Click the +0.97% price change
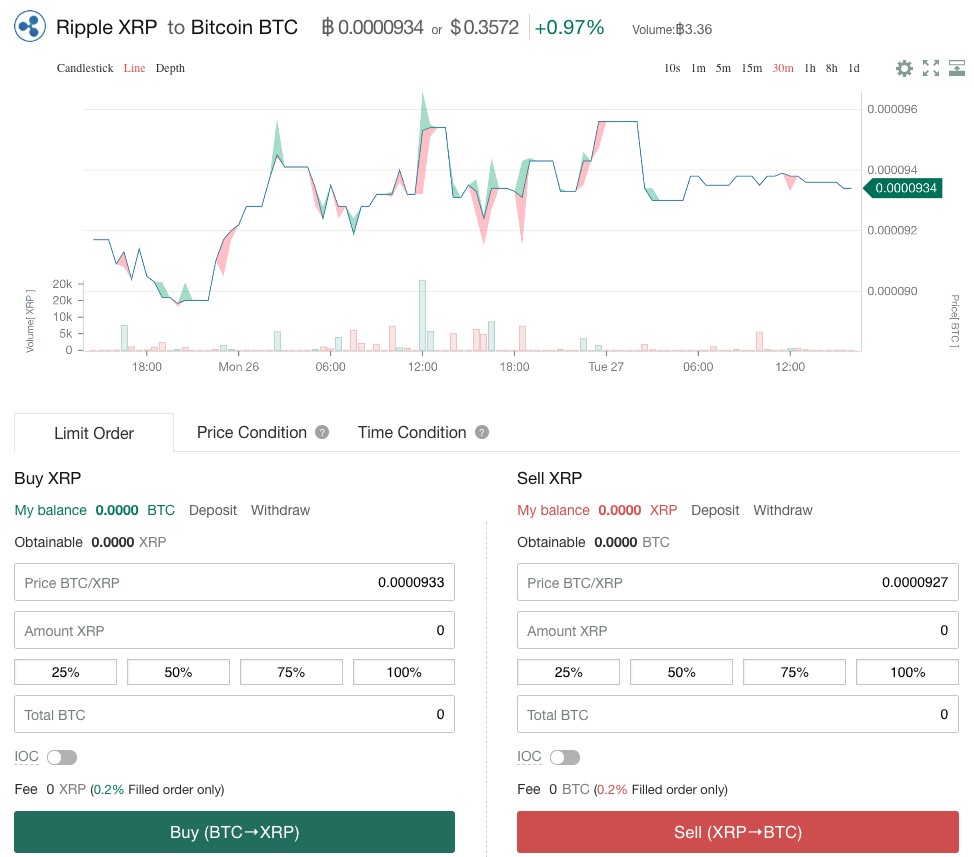The width and height of the screenshot is (974, 857). [x=569, y=27]
